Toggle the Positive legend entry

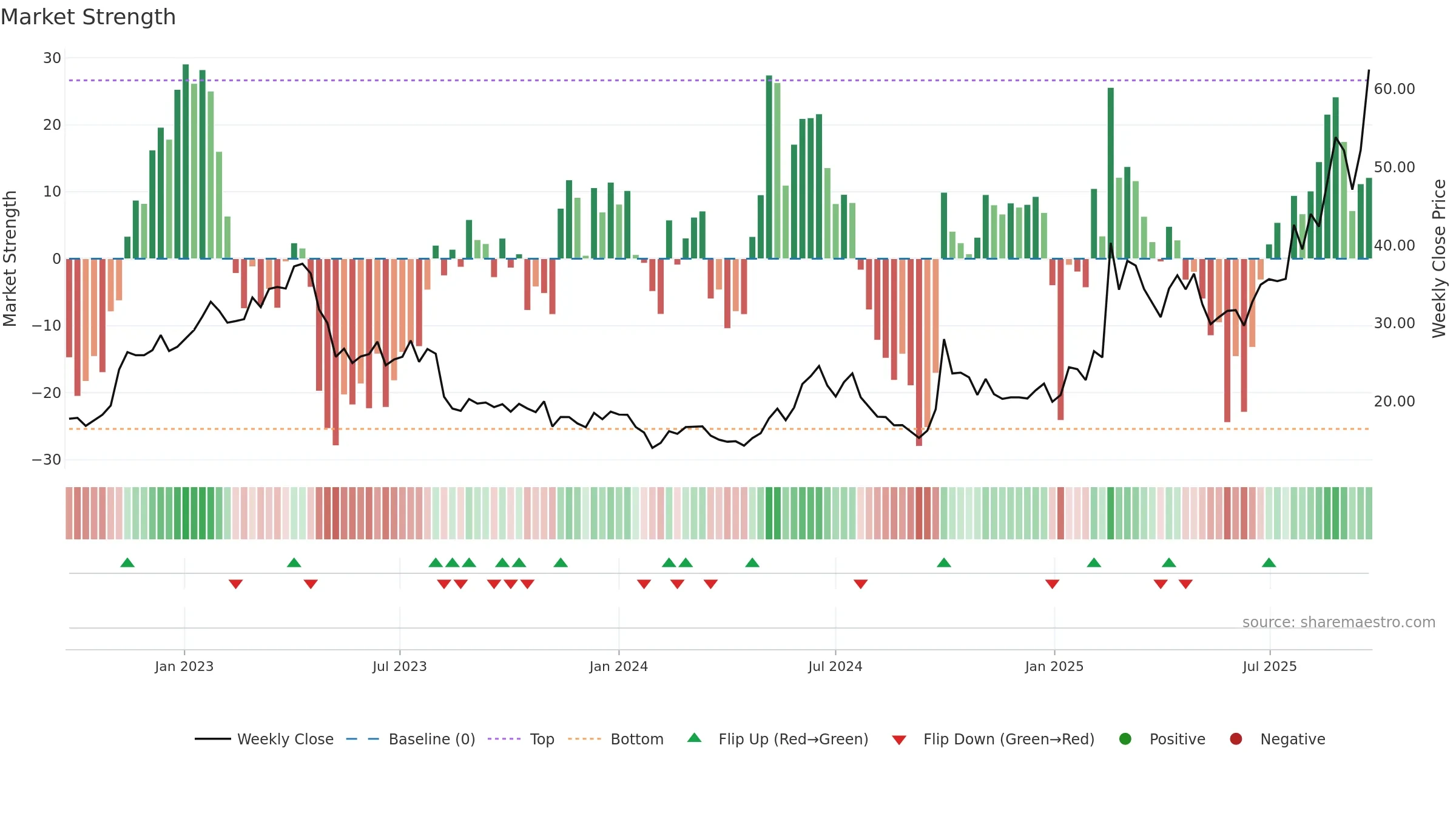pos(1162,739)
